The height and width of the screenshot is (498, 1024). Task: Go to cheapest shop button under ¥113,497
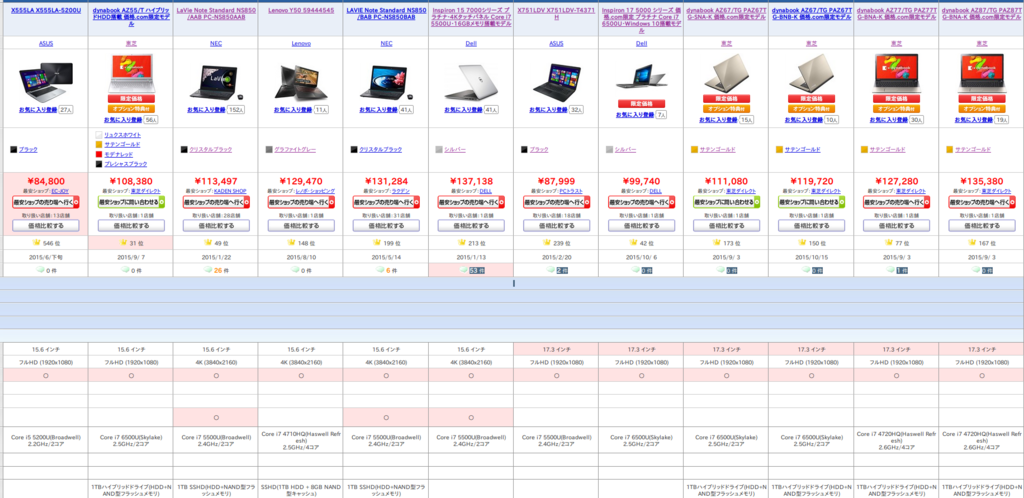click(x=216, y=202)
